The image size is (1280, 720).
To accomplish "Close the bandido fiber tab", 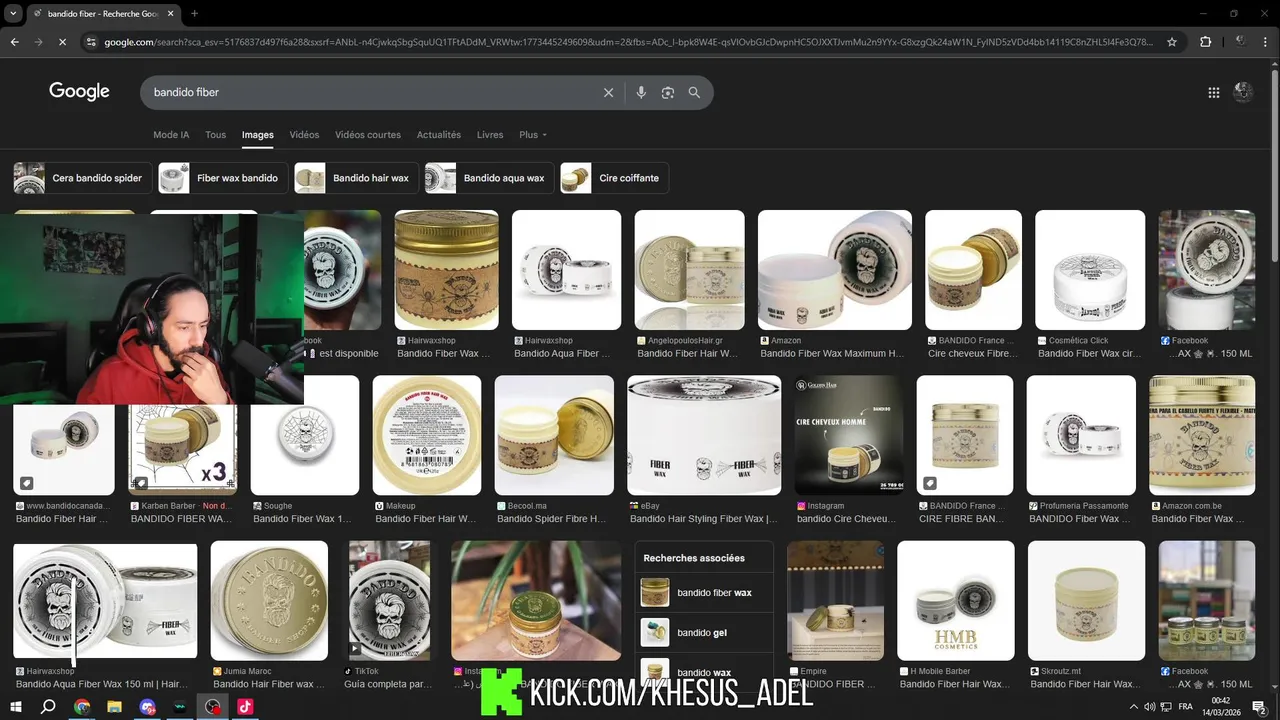I will coord(169,14).
